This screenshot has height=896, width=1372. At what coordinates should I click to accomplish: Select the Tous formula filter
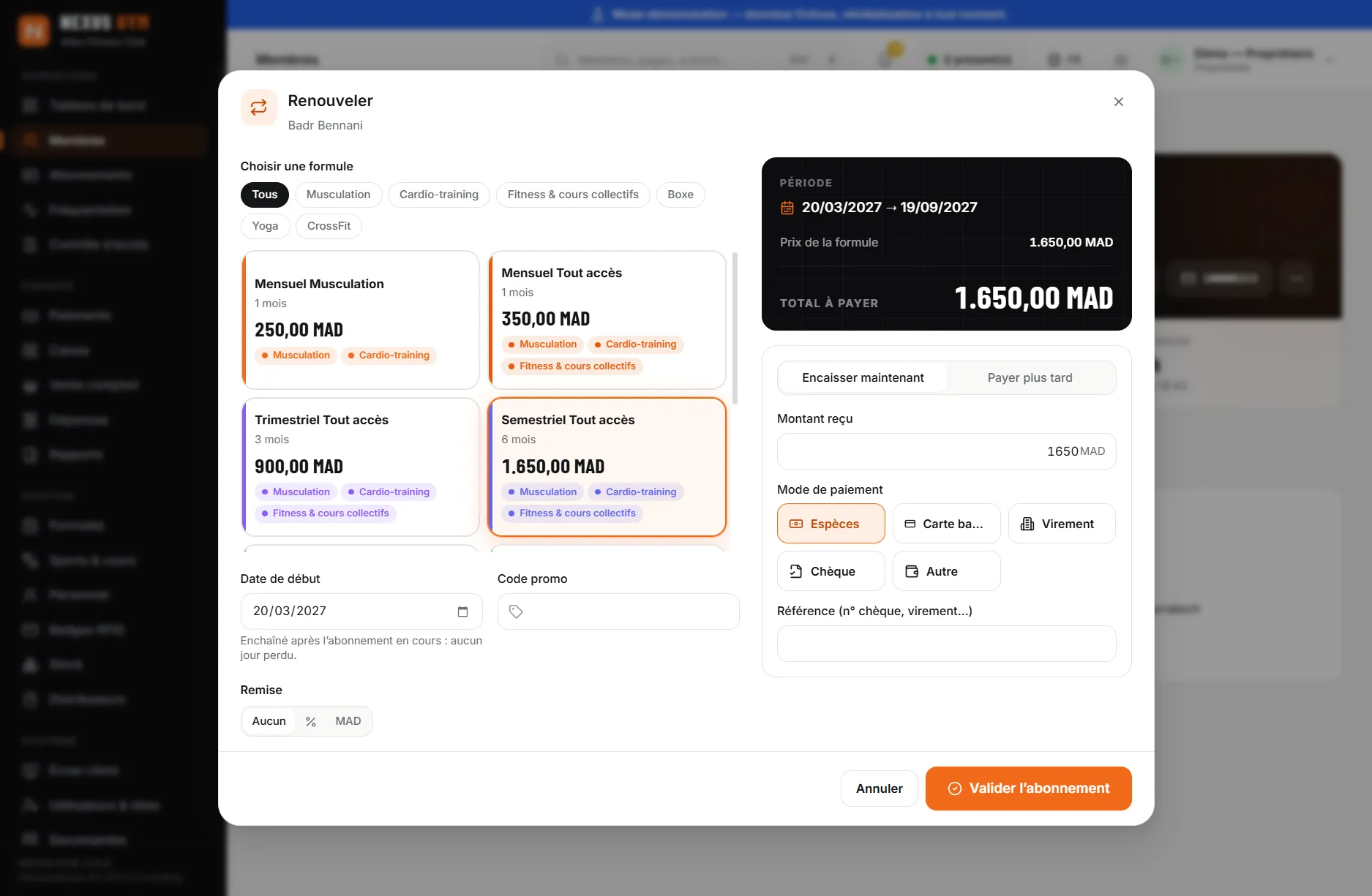[x=265, y=195]
